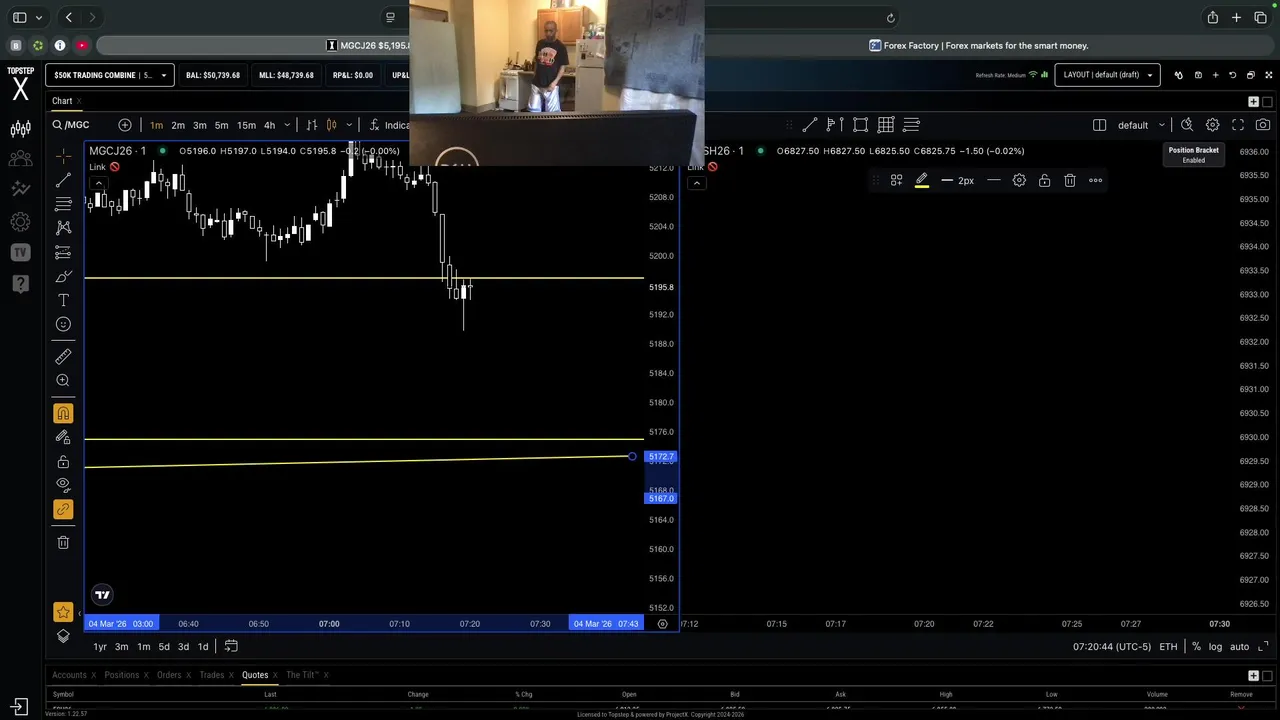The image size is (1280, 720).
Task: Select the 5d date range
Action: [x=164, y=647]
